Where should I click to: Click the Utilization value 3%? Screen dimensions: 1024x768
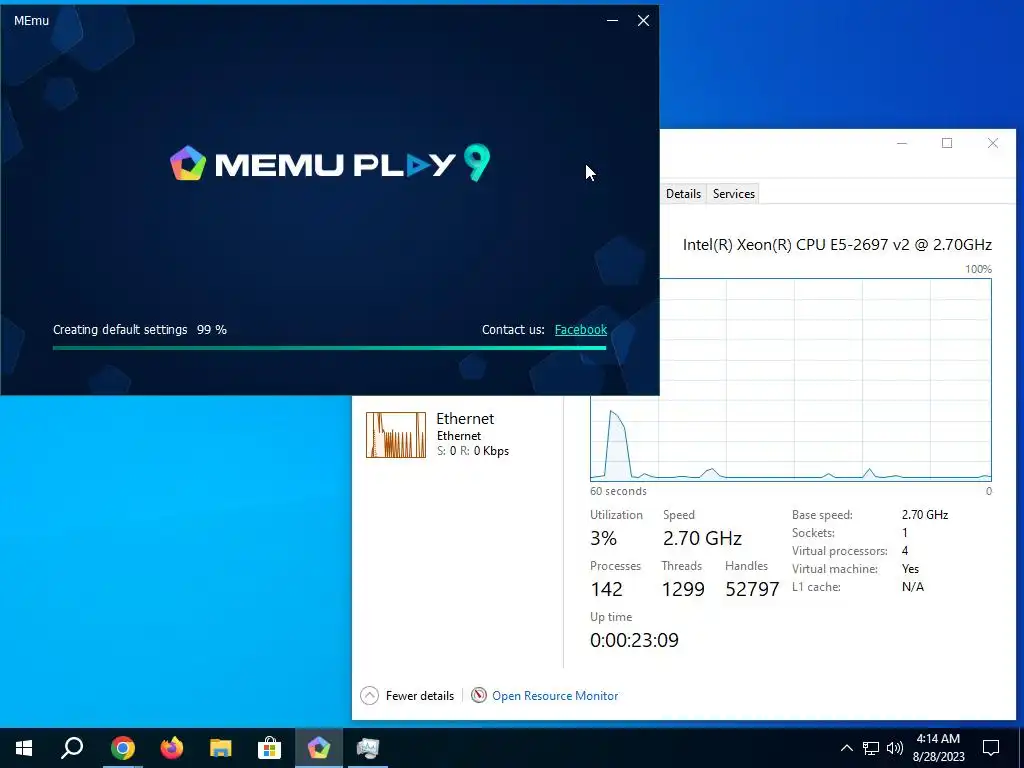[603, 538]
